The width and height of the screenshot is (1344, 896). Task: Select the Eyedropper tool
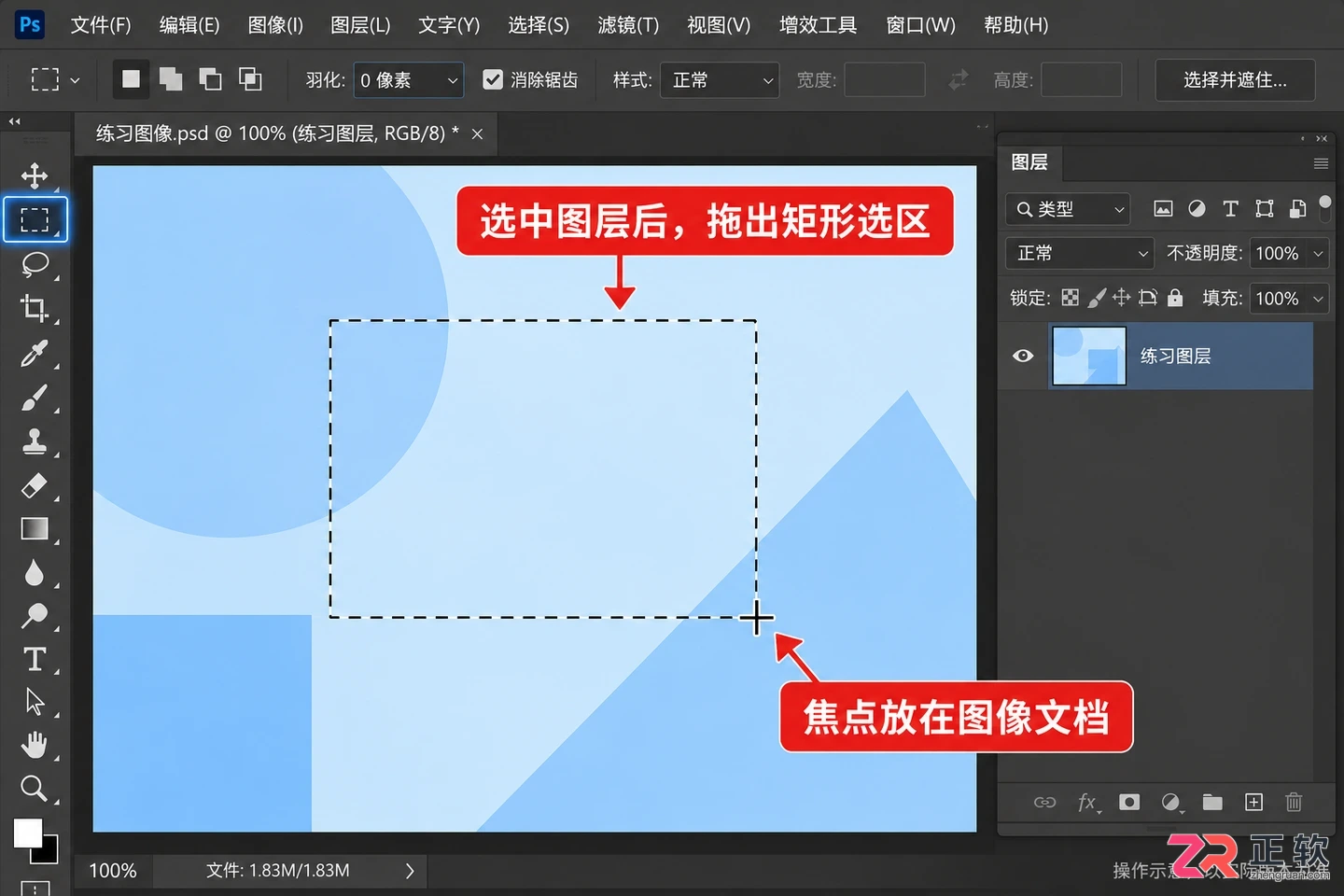coord(35,353)
